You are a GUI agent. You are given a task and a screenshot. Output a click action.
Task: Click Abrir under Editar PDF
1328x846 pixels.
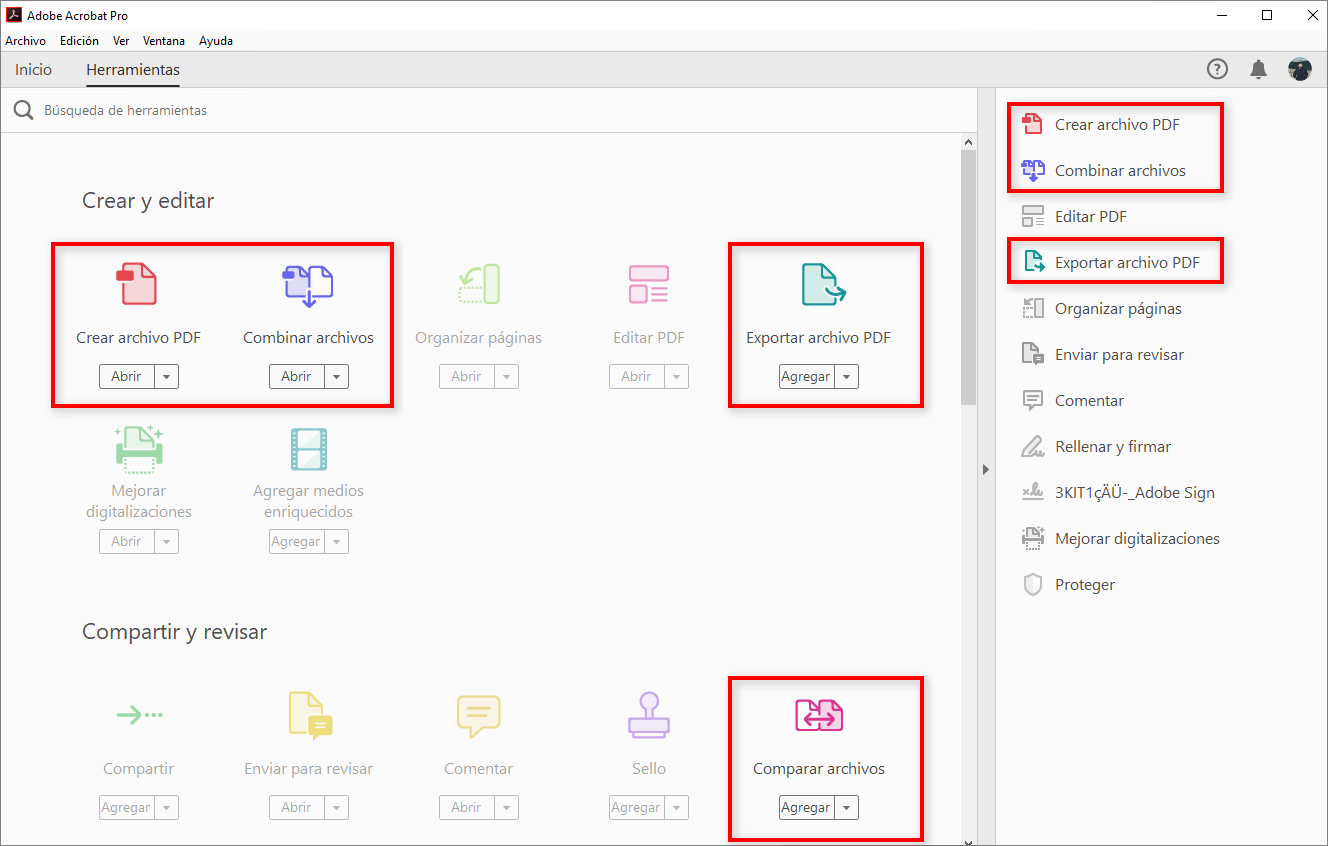pyautogui.click(x=636, y=377)
